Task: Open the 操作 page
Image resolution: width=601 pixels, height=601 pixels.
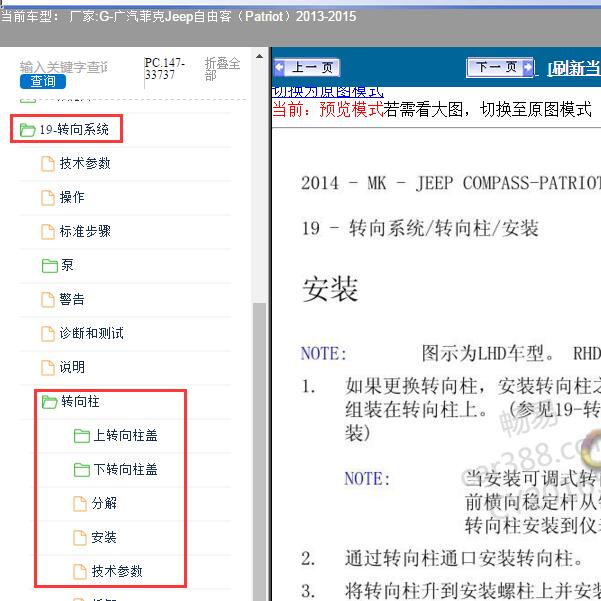Action: (72, 197)
